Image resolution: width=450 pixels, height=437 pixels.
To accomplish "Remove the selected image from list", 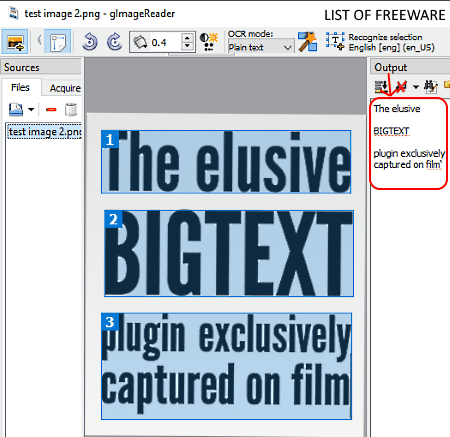I will click(x=51, y=109).
